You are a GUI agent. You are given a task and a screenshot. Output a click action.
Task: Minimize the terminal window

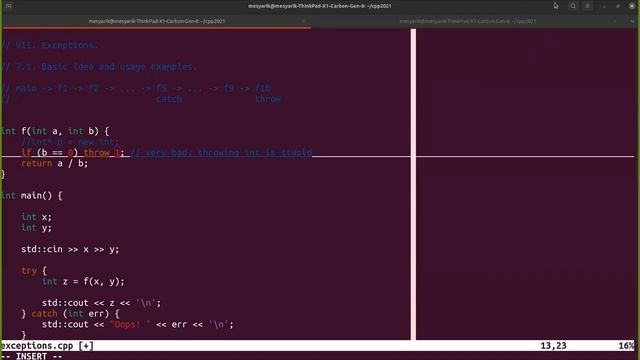click(604, 6)
